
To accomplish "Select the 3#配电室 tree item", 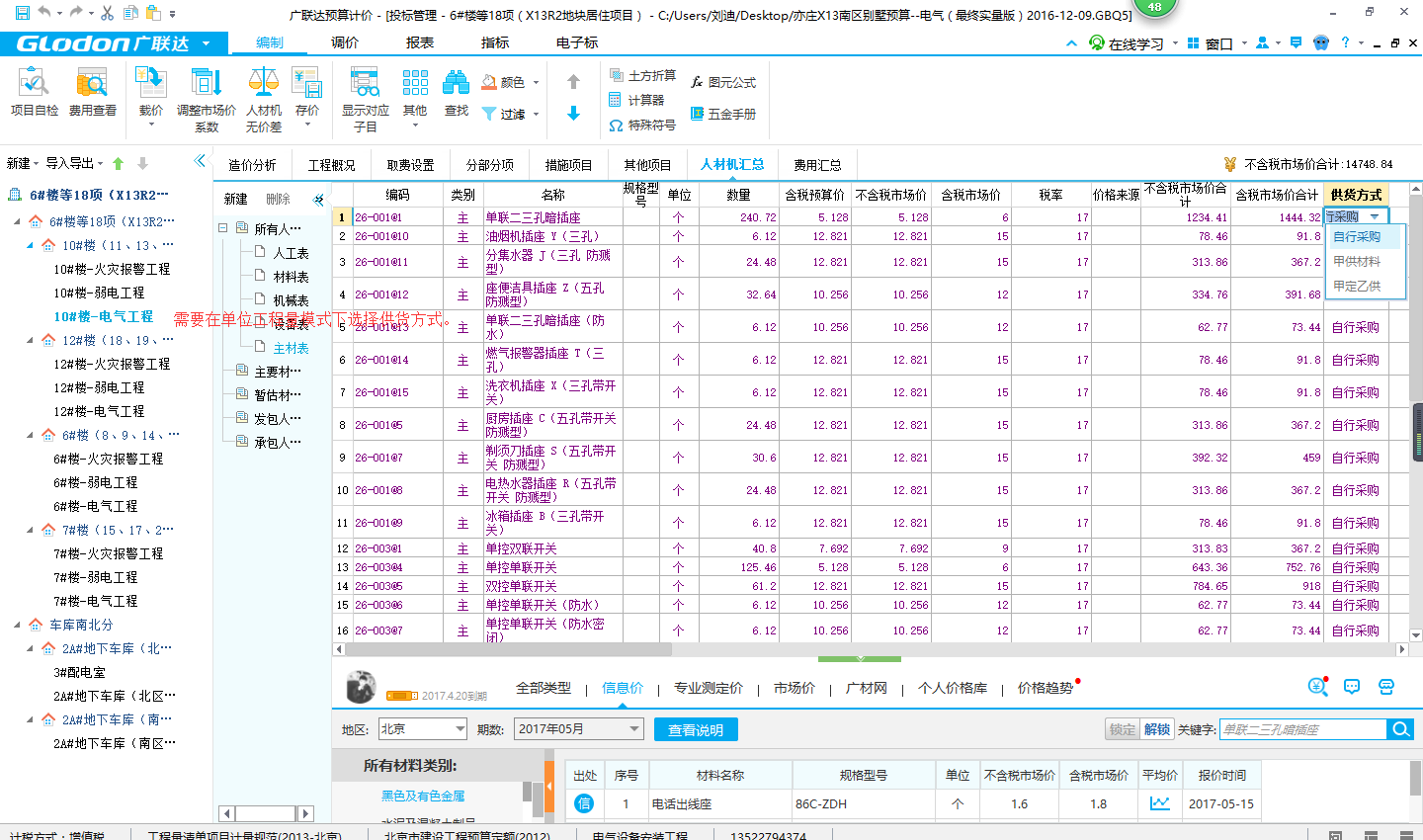I will [x=80, y=672].
